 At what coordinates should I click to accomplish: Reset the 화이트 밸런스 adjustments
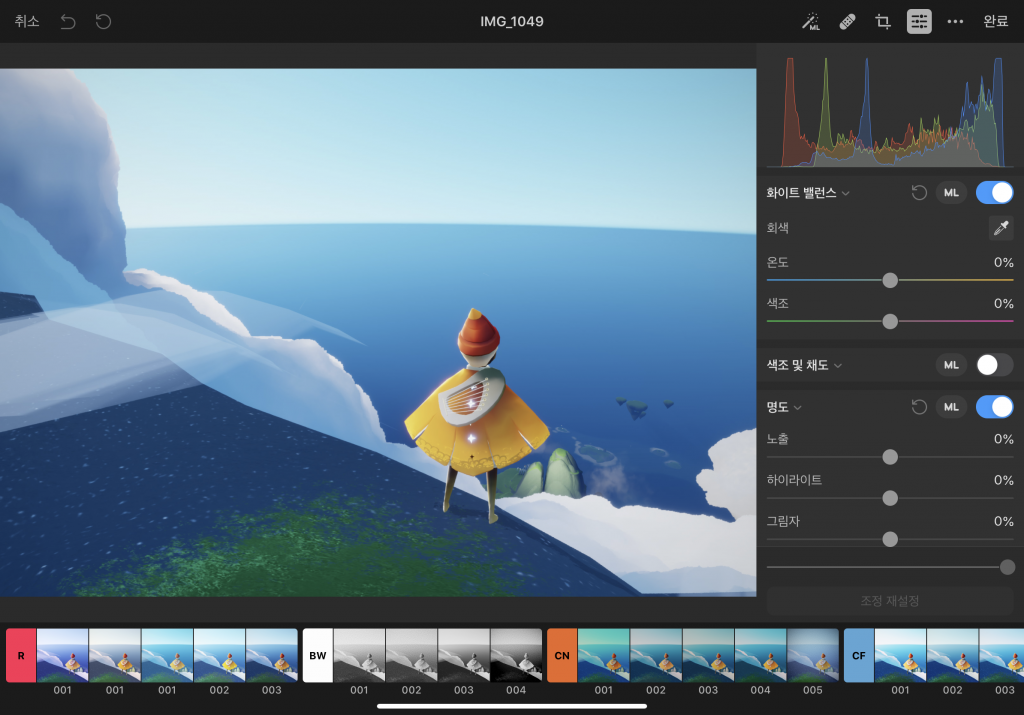(919, 193)
